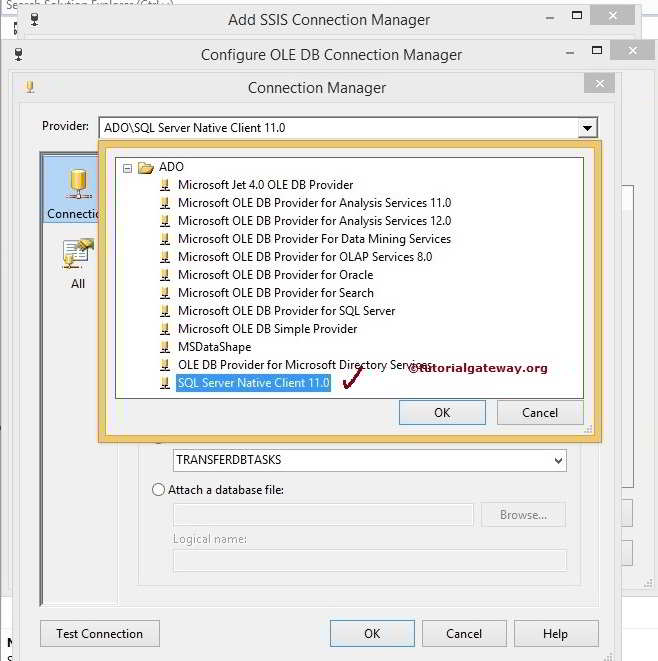The image size is (658, 661).
Task: Open Help for Connection Manager
Action: [556, 634]
